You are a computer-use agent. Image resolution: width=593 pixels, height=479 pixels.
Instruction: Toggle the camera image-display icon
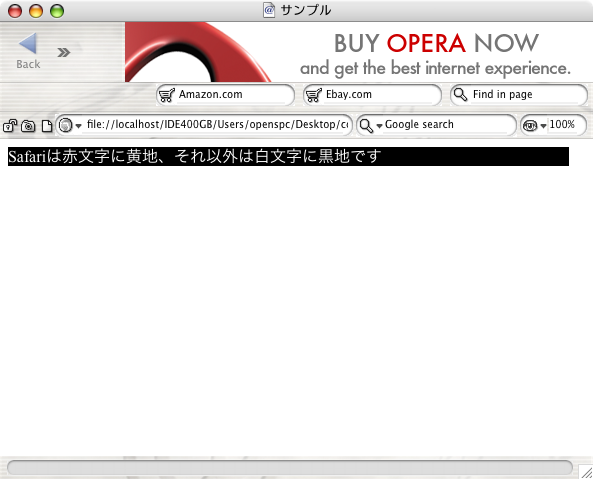pos(28,126)
